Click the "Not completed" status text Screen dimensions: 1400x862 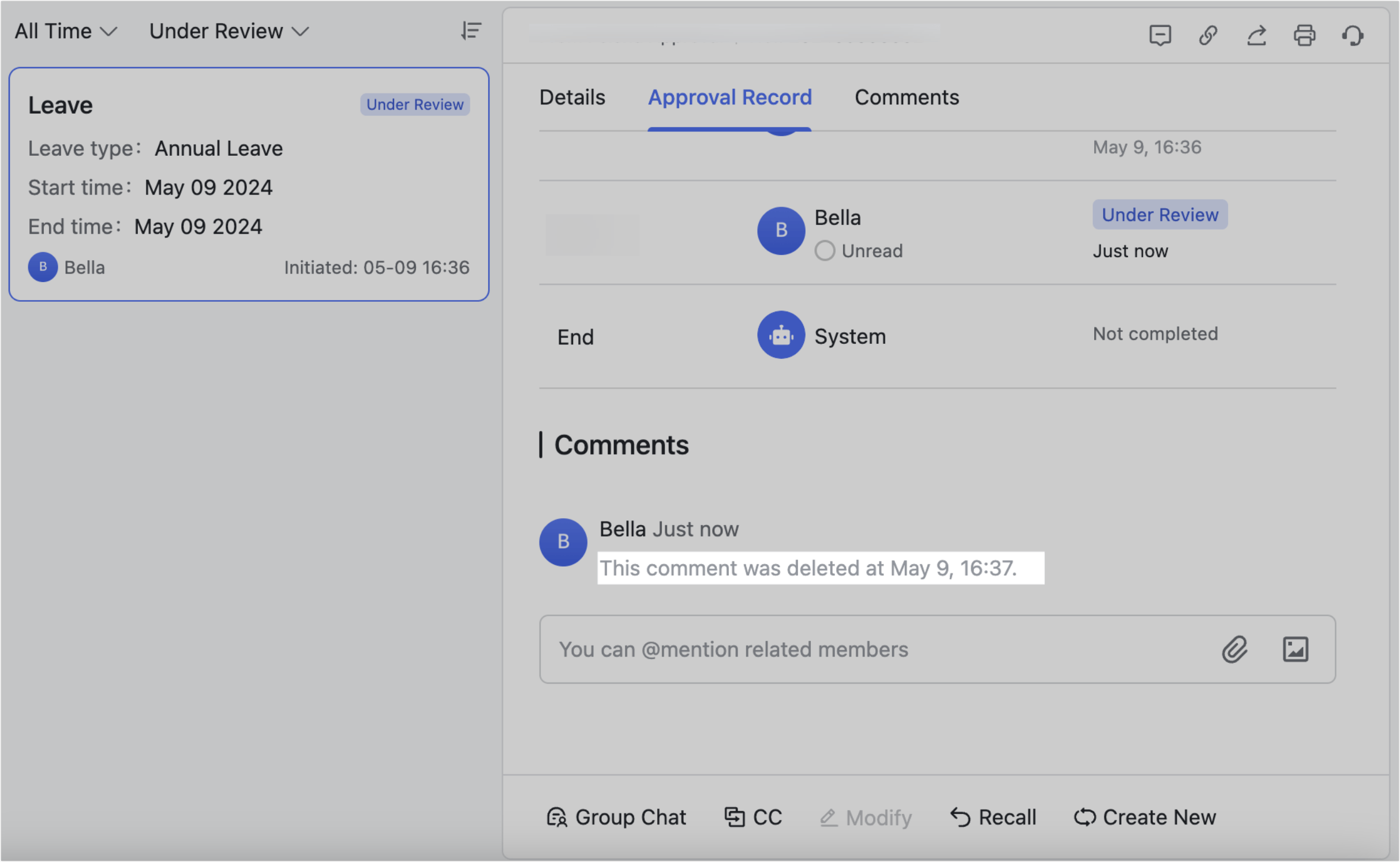pyautogui.click(x=1155, y=333)
